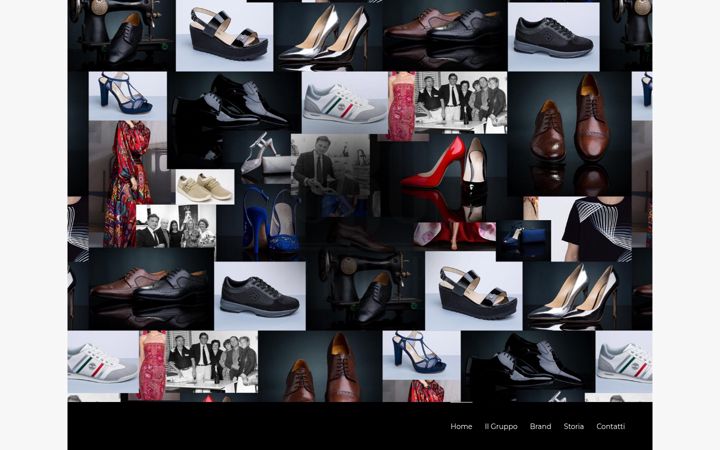Go to the Il Gruppo page
Screen dimensions: 720x450
pyautogui.click(x=501, y=426)
